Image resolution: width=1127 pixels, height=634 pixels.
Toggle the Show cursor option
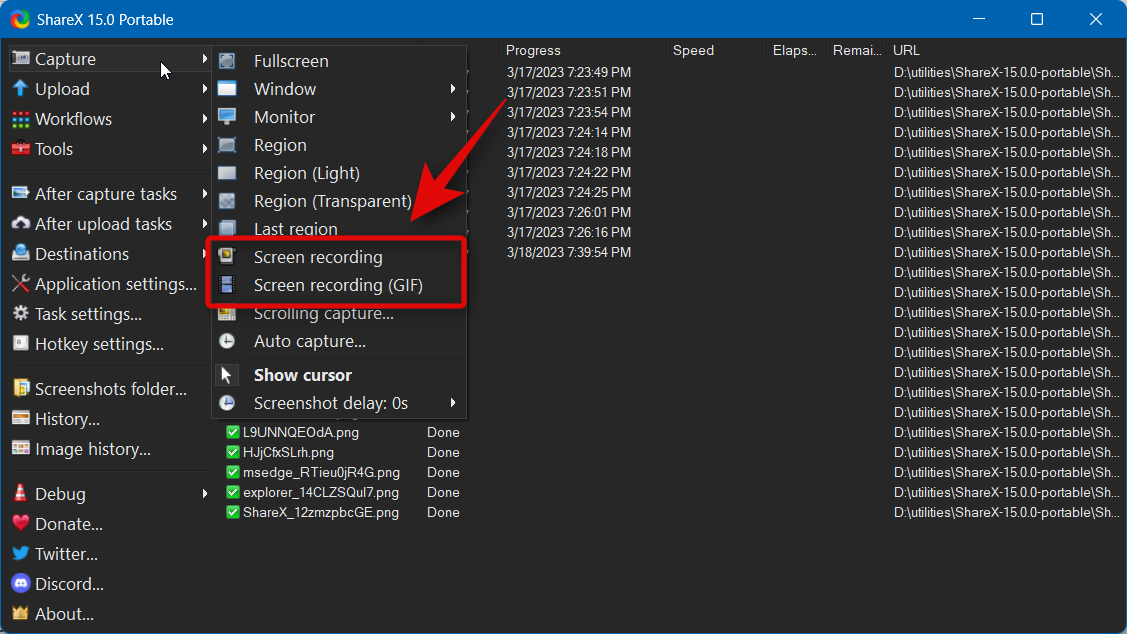(x=302, y=375)
